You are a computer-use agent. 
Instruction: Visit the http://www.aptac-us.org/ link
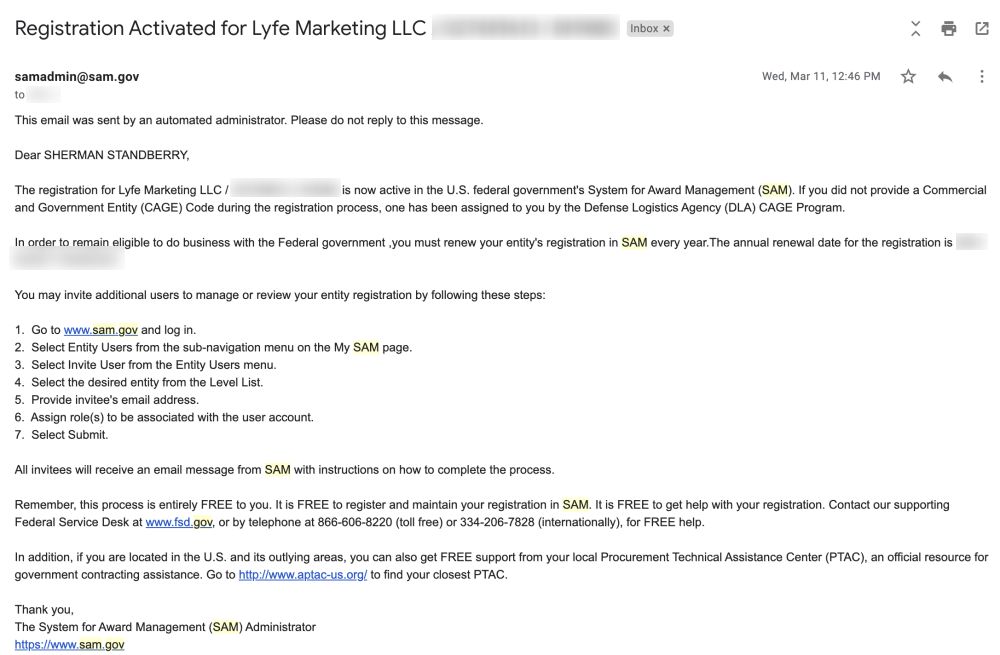[x=303, y=575]
